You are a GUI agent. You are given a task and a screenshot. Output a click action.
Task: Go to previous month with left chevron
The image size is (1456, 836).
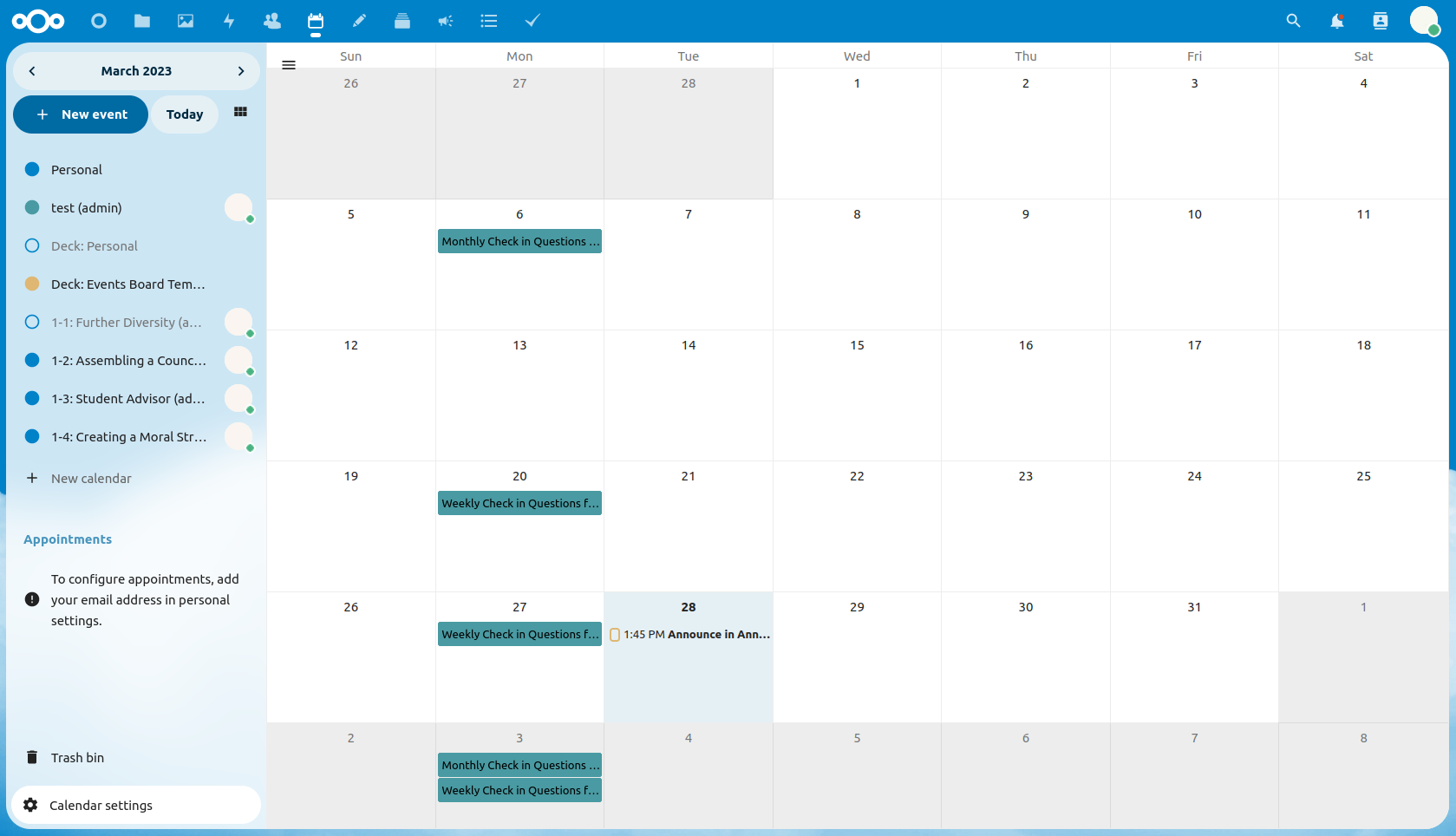click(x=32, y=71)
